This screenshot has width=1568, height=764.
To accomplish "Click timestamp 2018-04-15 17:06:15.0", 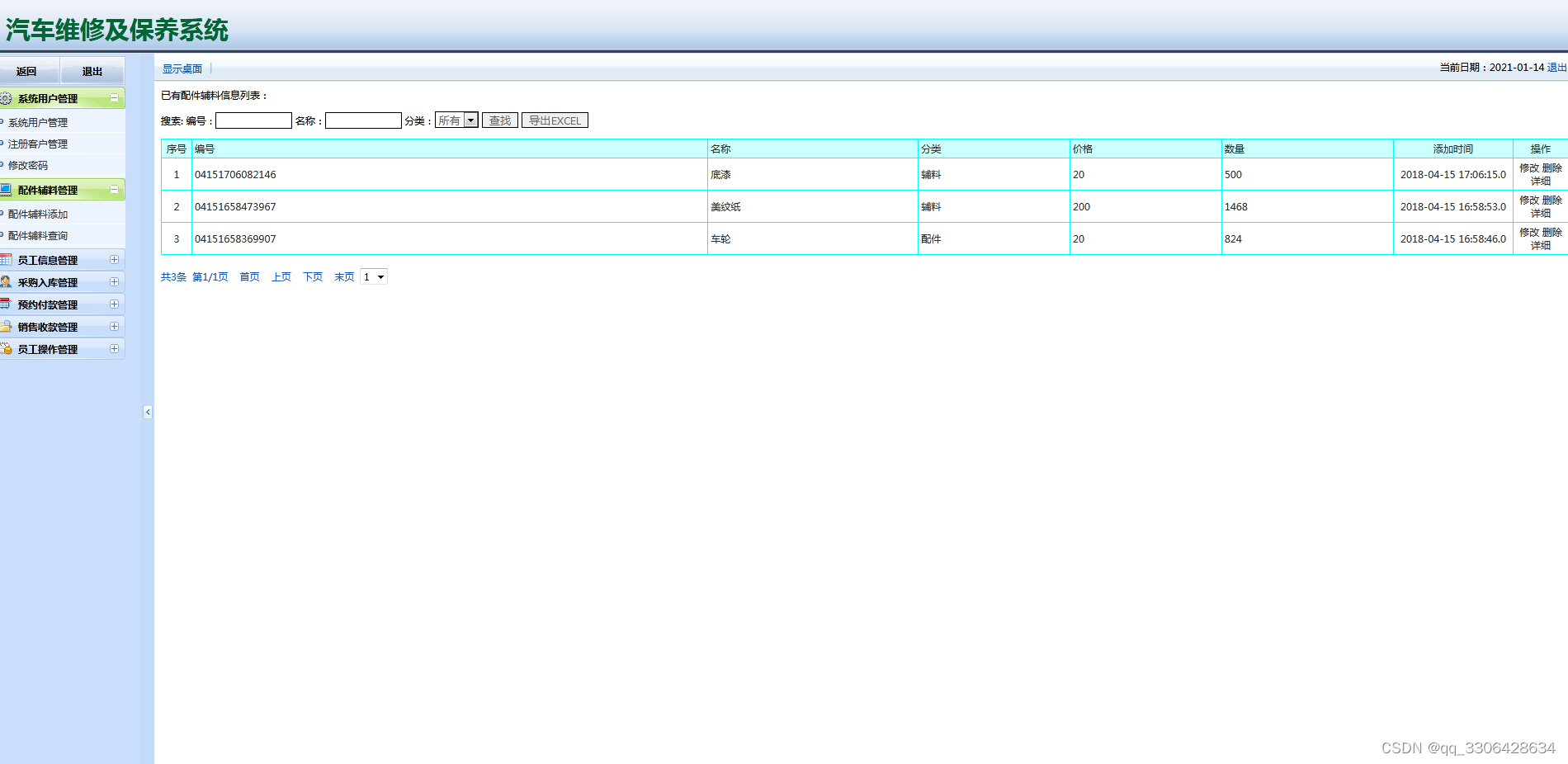I will point(1452,175).
